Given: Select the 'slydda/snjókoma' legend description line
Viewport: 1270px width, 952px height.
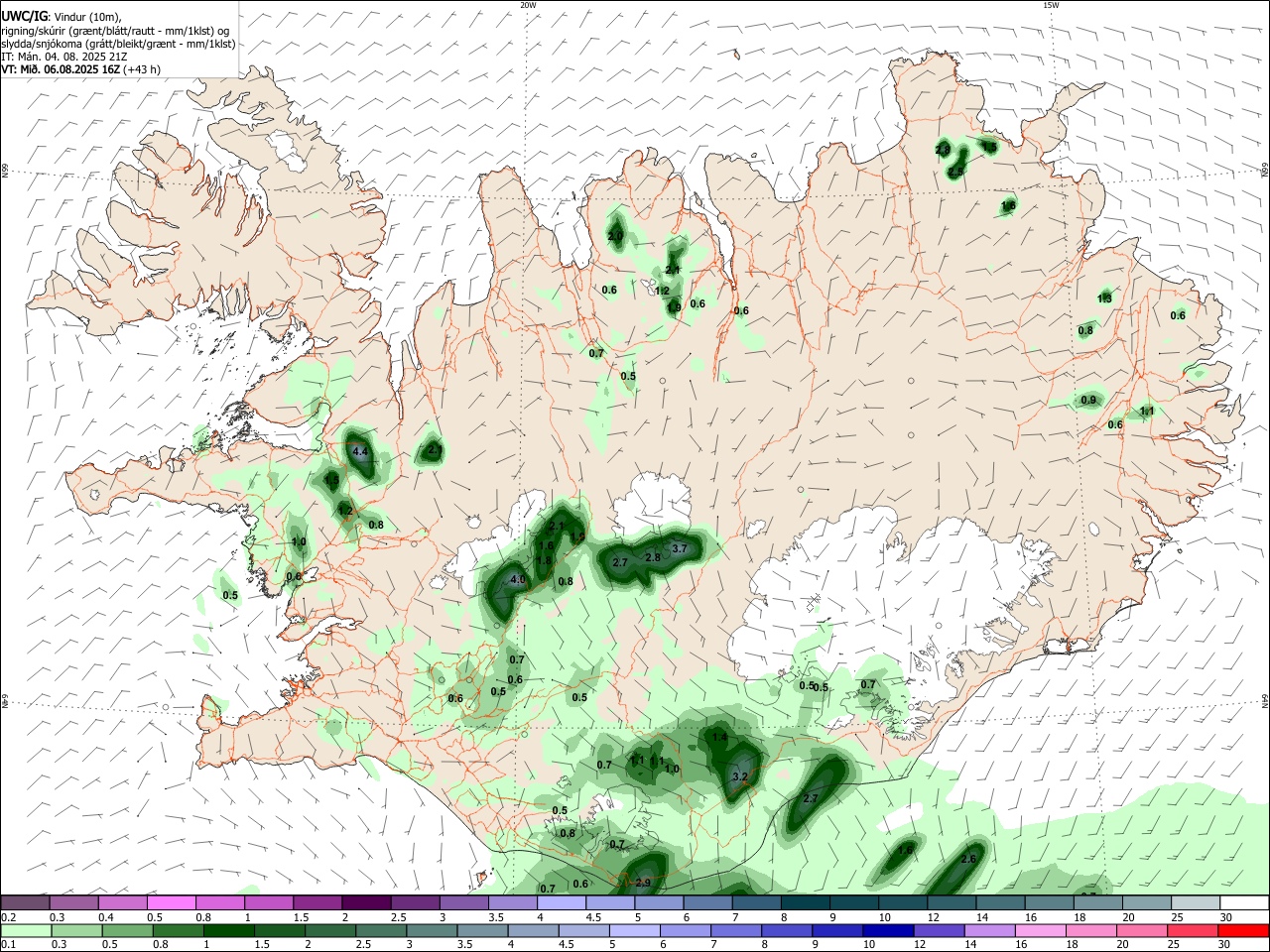Looking at the screenshot, I should (119, 44).
